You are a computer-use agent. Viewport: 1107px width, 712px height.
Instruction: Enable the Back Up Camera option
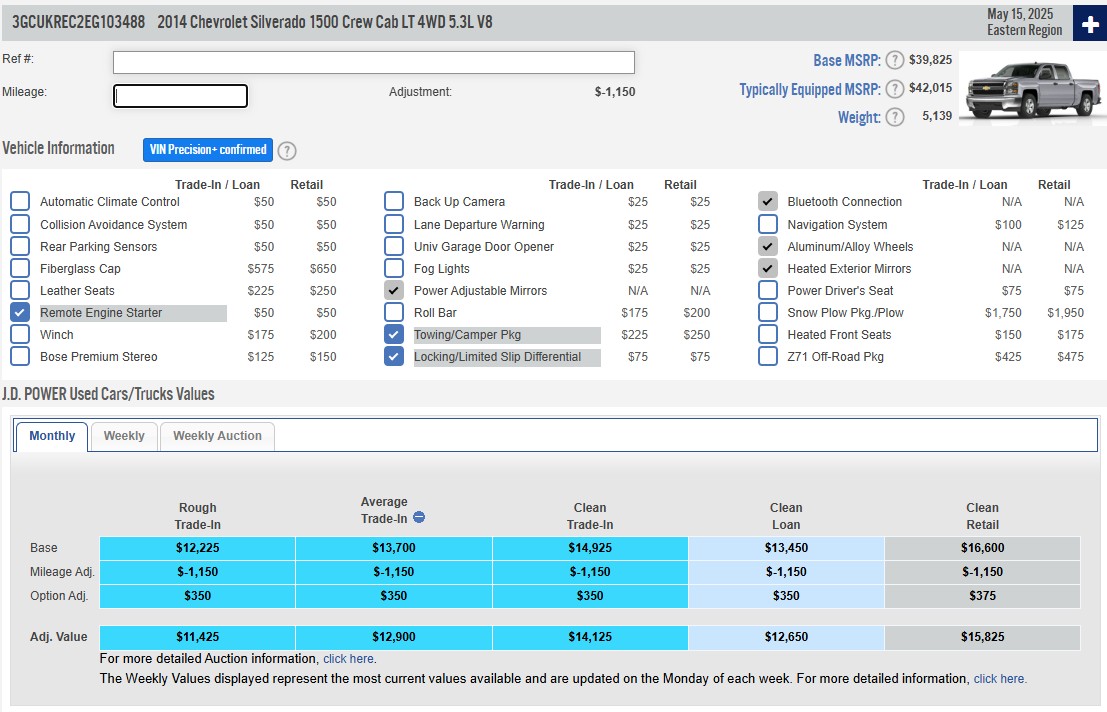coord(394,202)
